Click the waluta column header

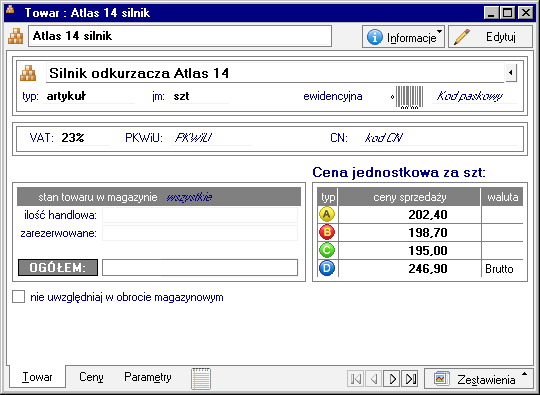click(502, 197)
